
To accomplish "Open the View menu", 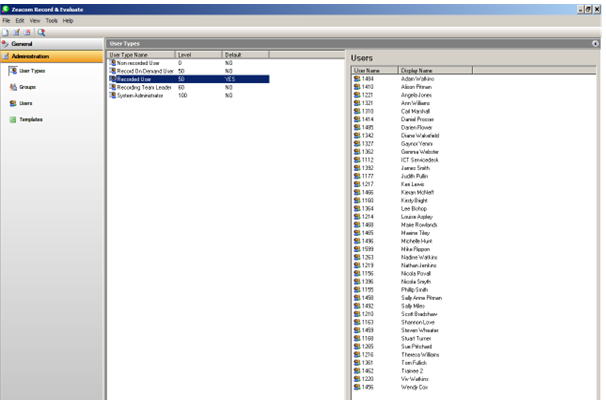I will tap(35, 20).
